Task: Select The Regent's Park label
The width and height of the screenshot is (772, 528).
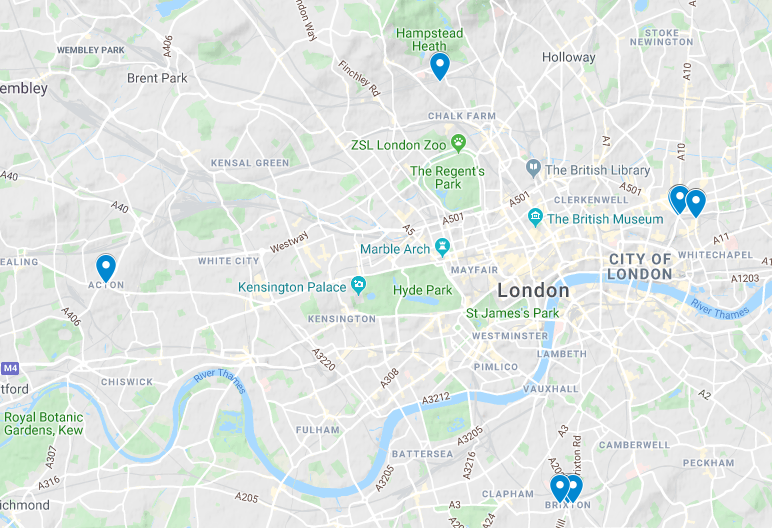Action: pyautogui.click(x=448, y=177)
